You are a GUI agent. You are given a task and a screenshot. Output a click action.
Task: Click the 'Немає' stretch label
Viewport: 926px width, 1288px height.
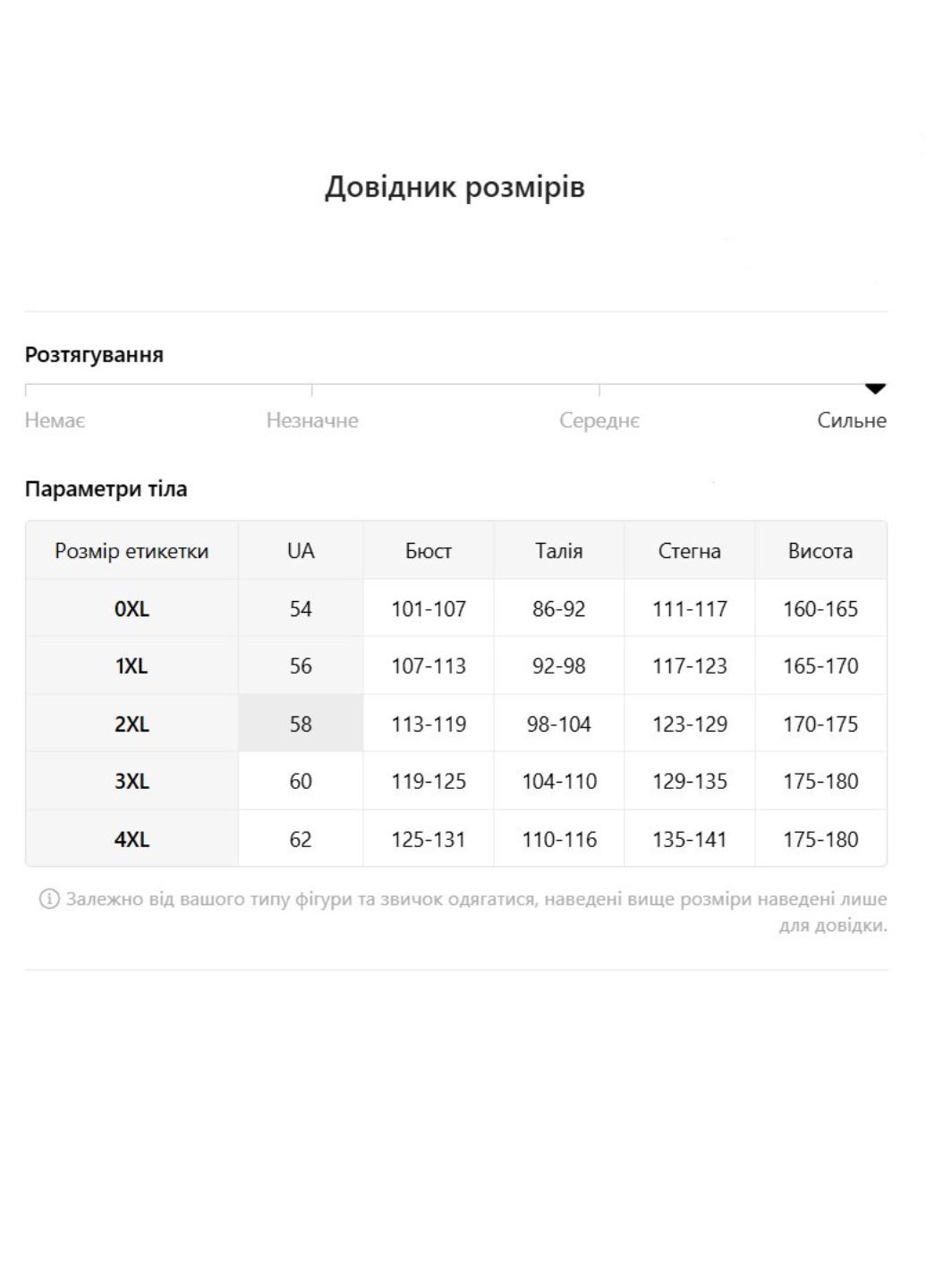(55, 420)
